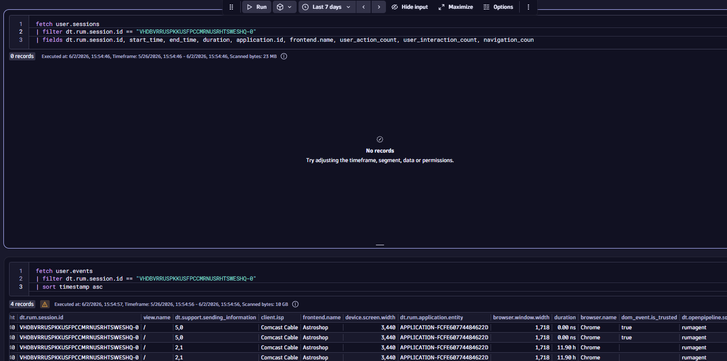Click the dt.support.sending_information column header
Viewport: 727px width, 361px height.
[216, 317]
